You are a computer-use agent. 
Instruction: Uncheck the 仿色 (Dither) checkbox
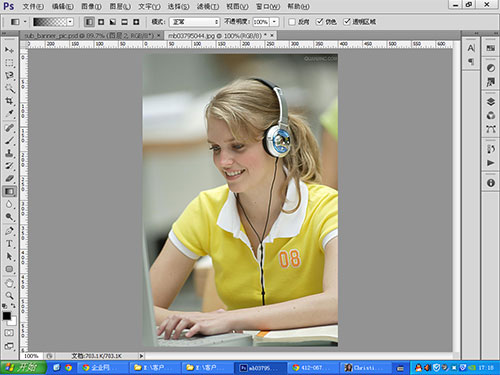click(x=320, y=22)
